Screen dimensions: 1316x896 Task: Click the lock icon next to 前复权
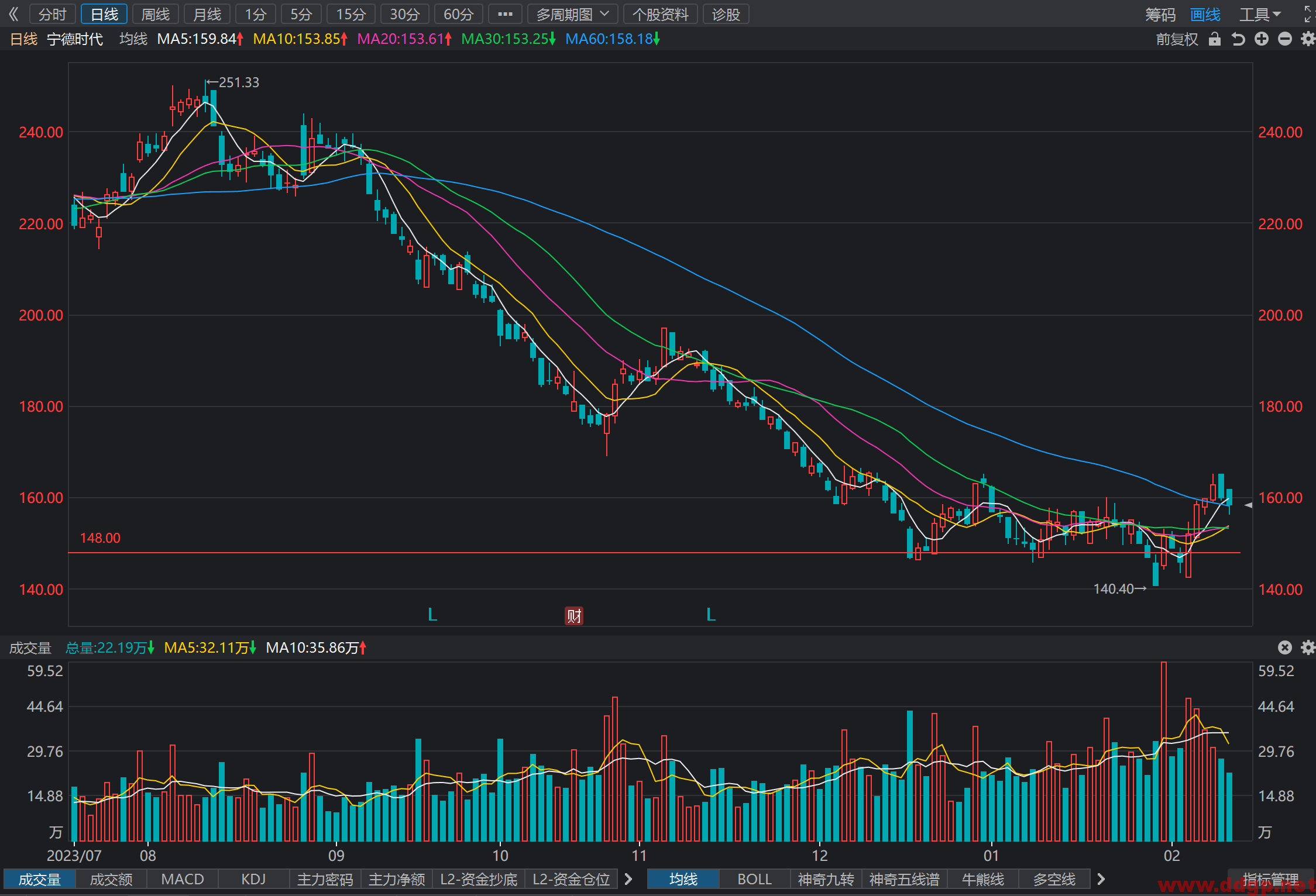[1215, 39]
